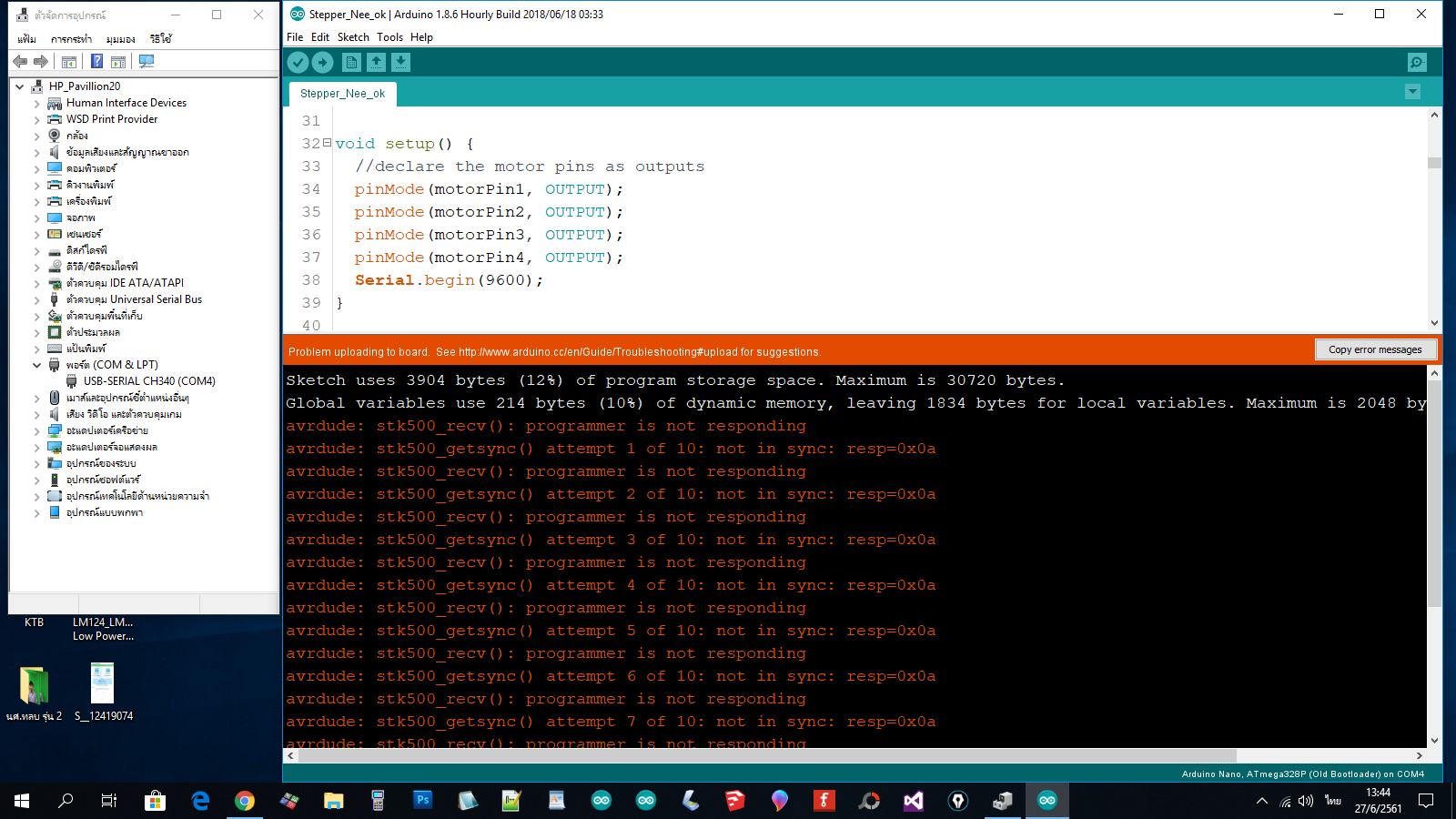Expand WSD Print Provider node
The width and height of the screenshot is (1456, 819).
pyautogui.click(x=36, y=119)
